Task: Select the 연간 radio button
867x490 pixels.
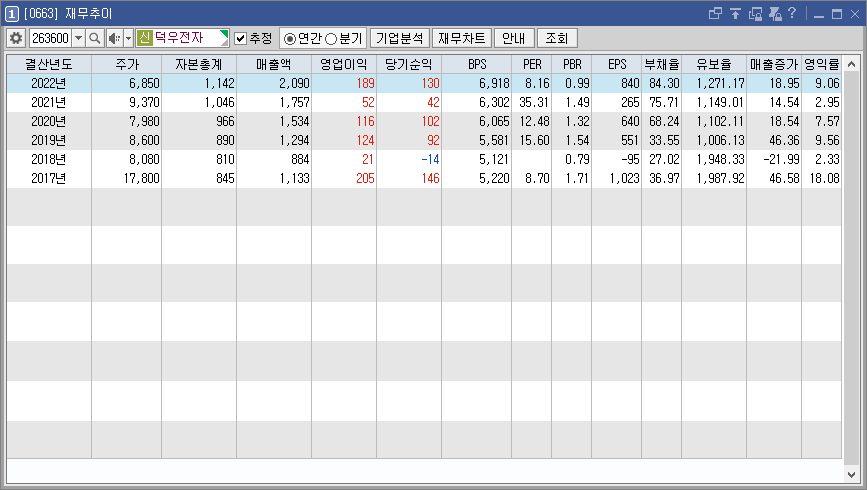Action: [289, 39]
